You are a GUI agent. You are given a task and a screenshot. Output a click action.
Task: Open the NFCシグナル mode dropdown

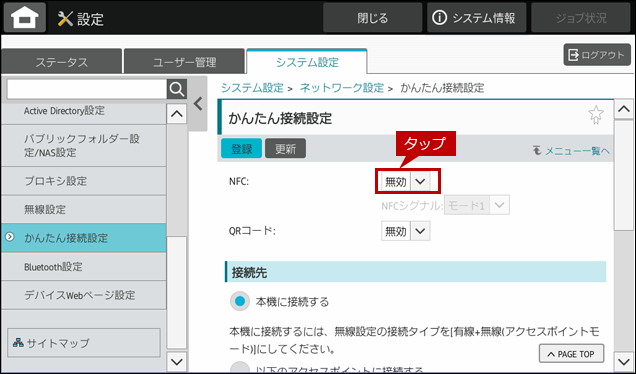(477, 206)
